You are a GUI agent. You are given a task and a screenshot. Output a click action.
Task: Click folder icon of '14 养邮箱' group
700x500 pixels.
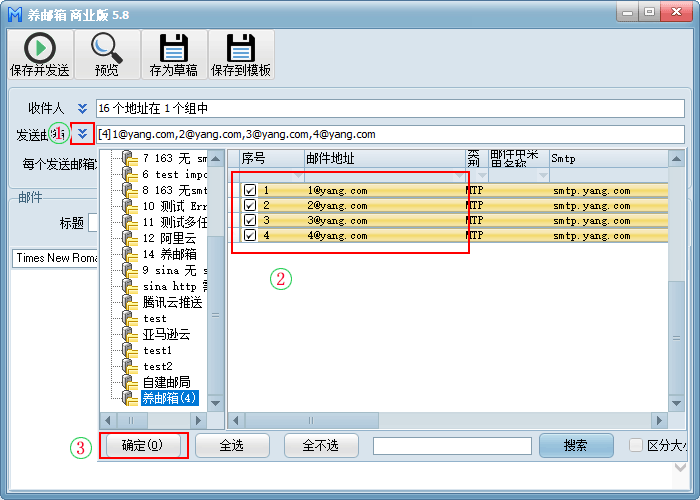click(130, 255)
